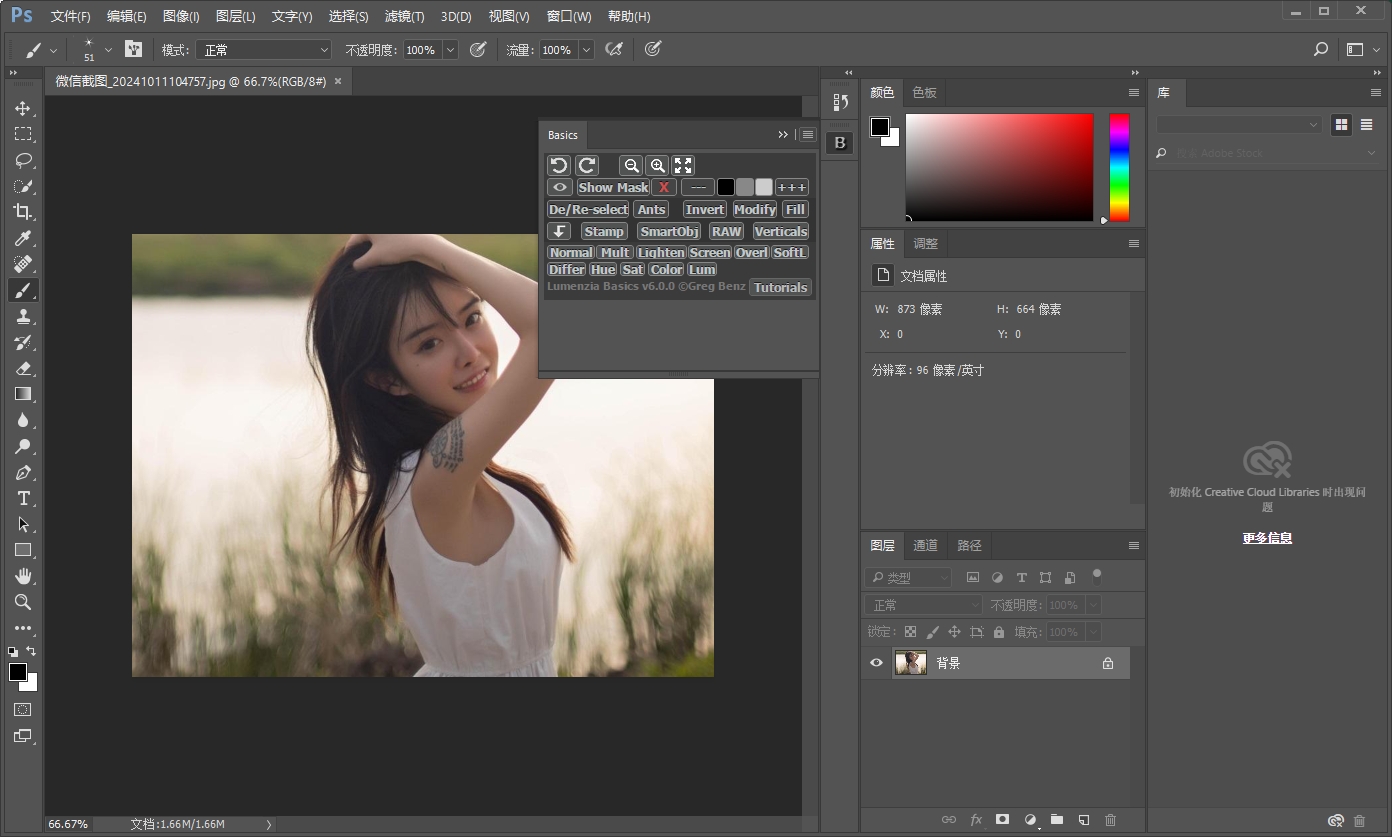
Task: Open the 更多信息 link
Action: (x=1267, y=538)
